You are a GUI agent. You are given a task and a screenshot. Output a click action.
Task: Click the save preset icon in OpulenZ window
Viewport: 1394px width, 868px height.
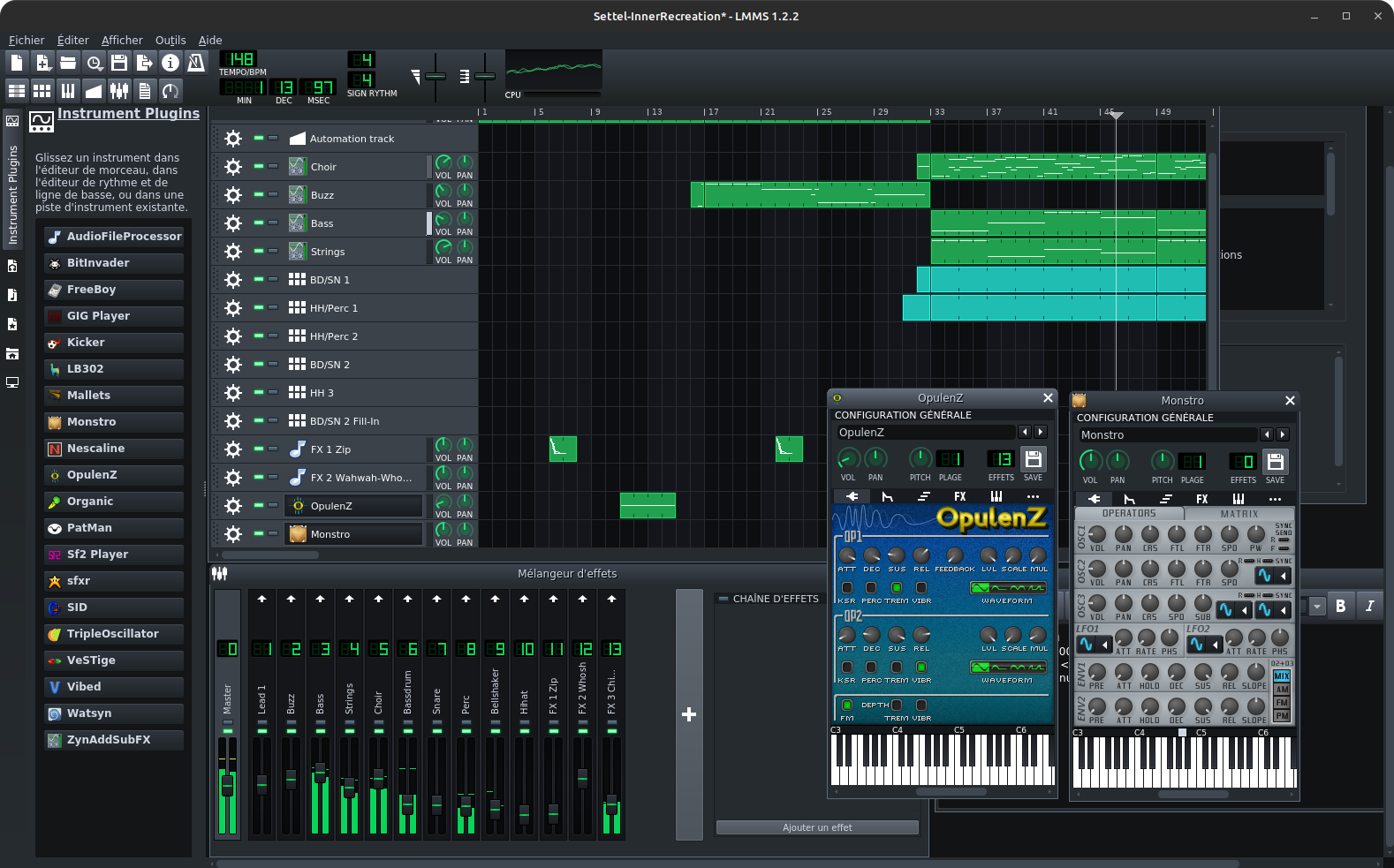point(1033,459)
